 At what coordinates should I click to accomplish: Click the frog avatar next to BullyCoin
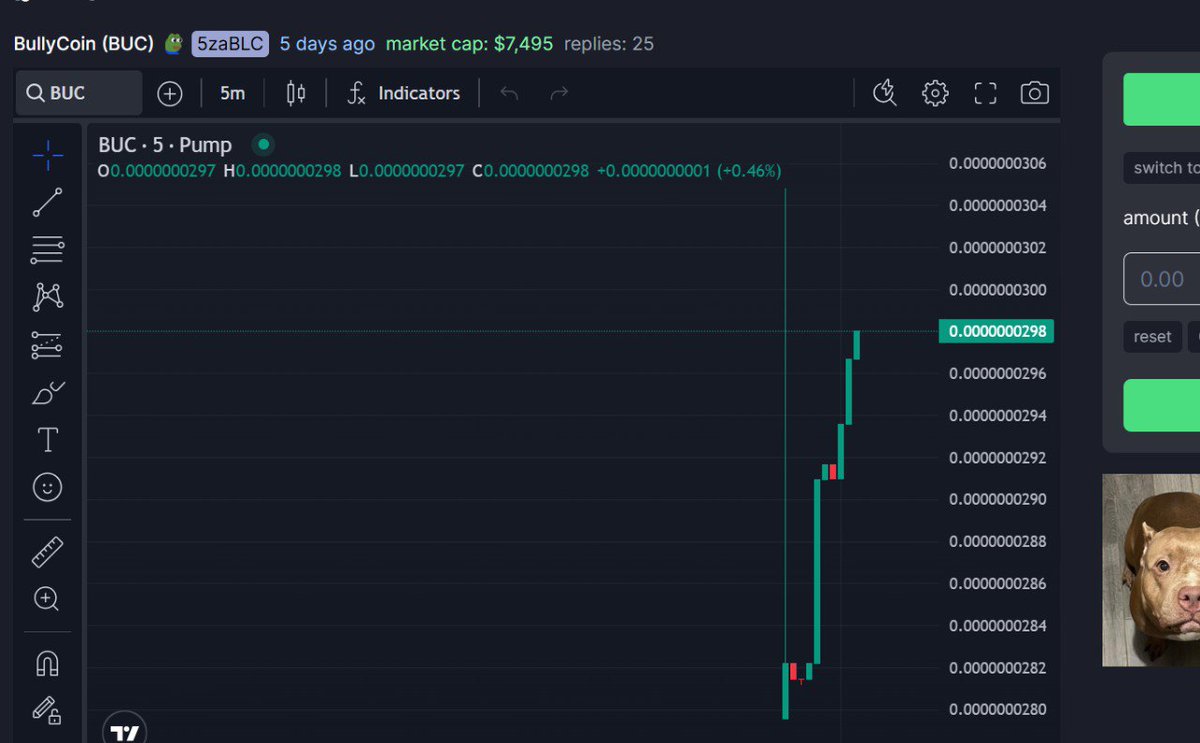point(174,44)
